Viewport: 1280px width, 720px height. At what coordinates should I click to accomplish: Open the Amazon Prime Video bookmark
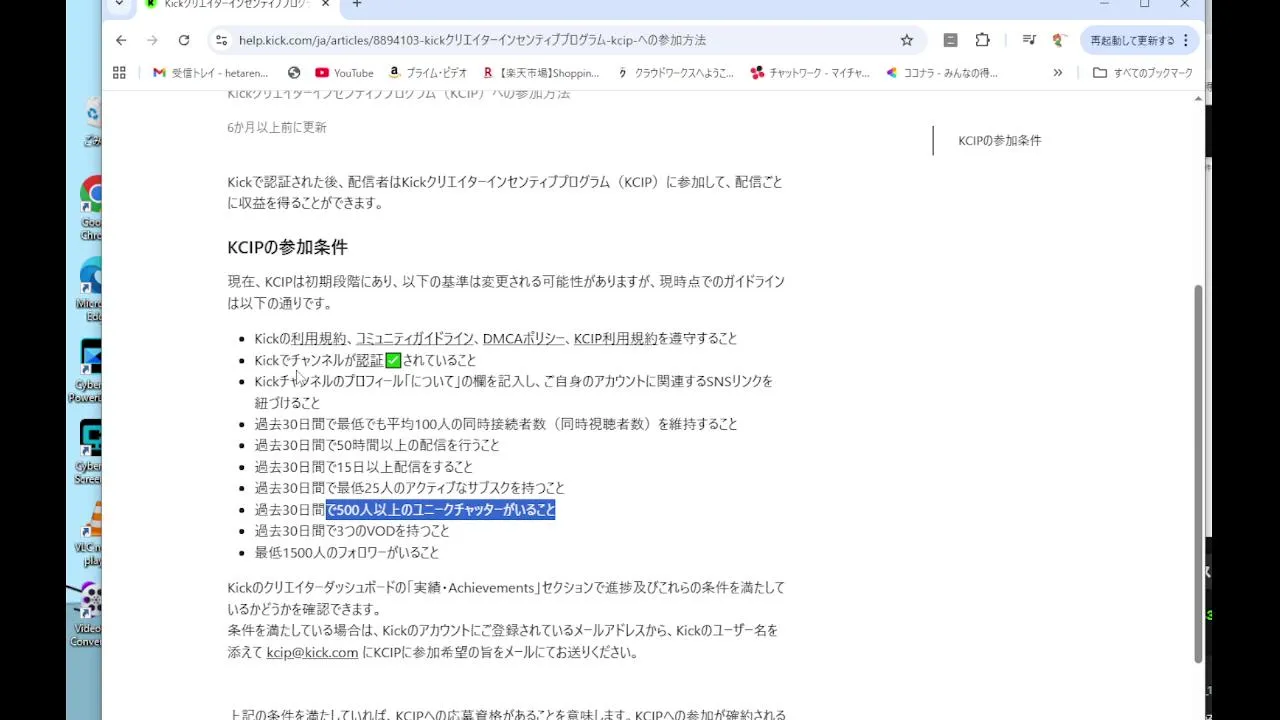point(428,73)
